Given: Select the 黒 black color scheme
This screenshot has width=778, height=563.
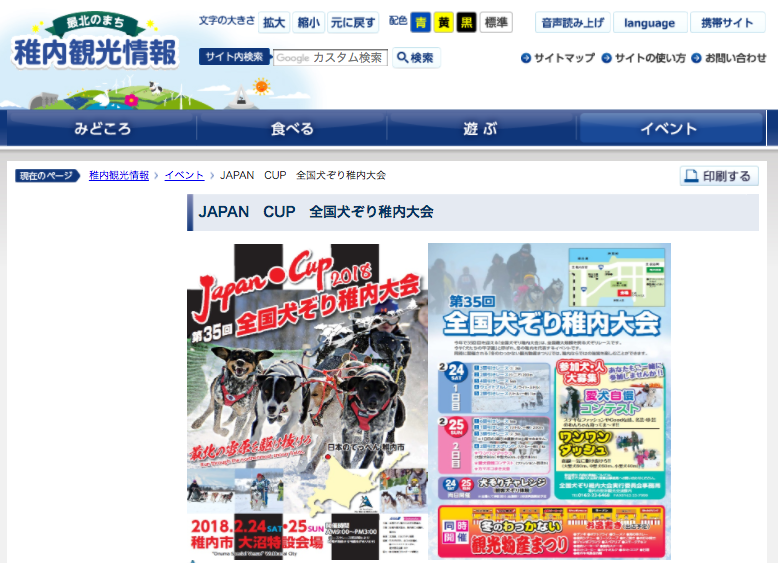Looking at the screenshot, I should pos(466,23).
